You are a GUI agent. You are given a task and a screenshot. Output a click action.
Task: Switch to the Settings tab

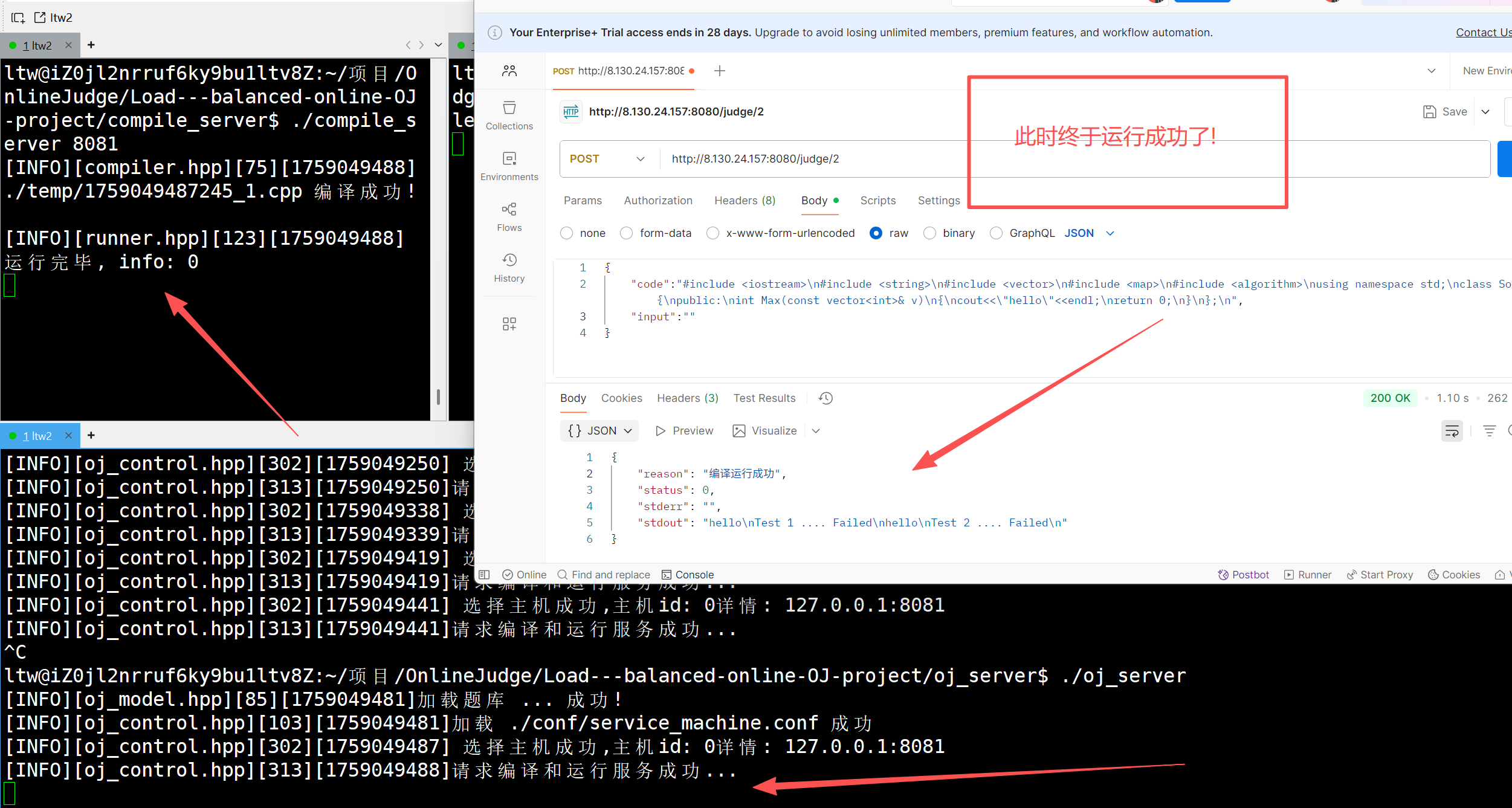click(x=939, y=200)
